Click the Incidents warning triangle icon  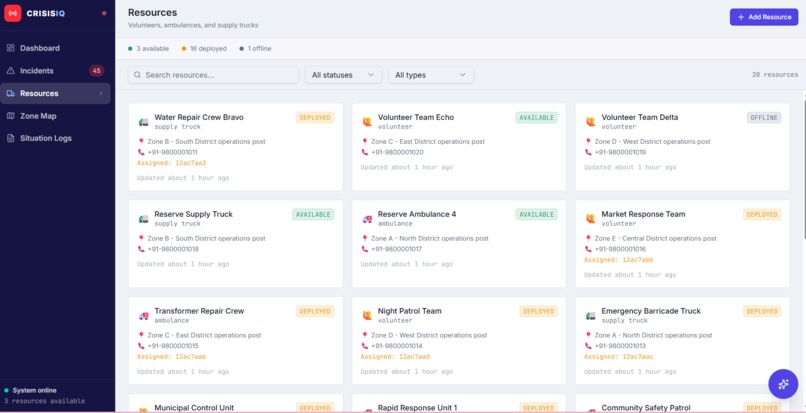[10, 70]
